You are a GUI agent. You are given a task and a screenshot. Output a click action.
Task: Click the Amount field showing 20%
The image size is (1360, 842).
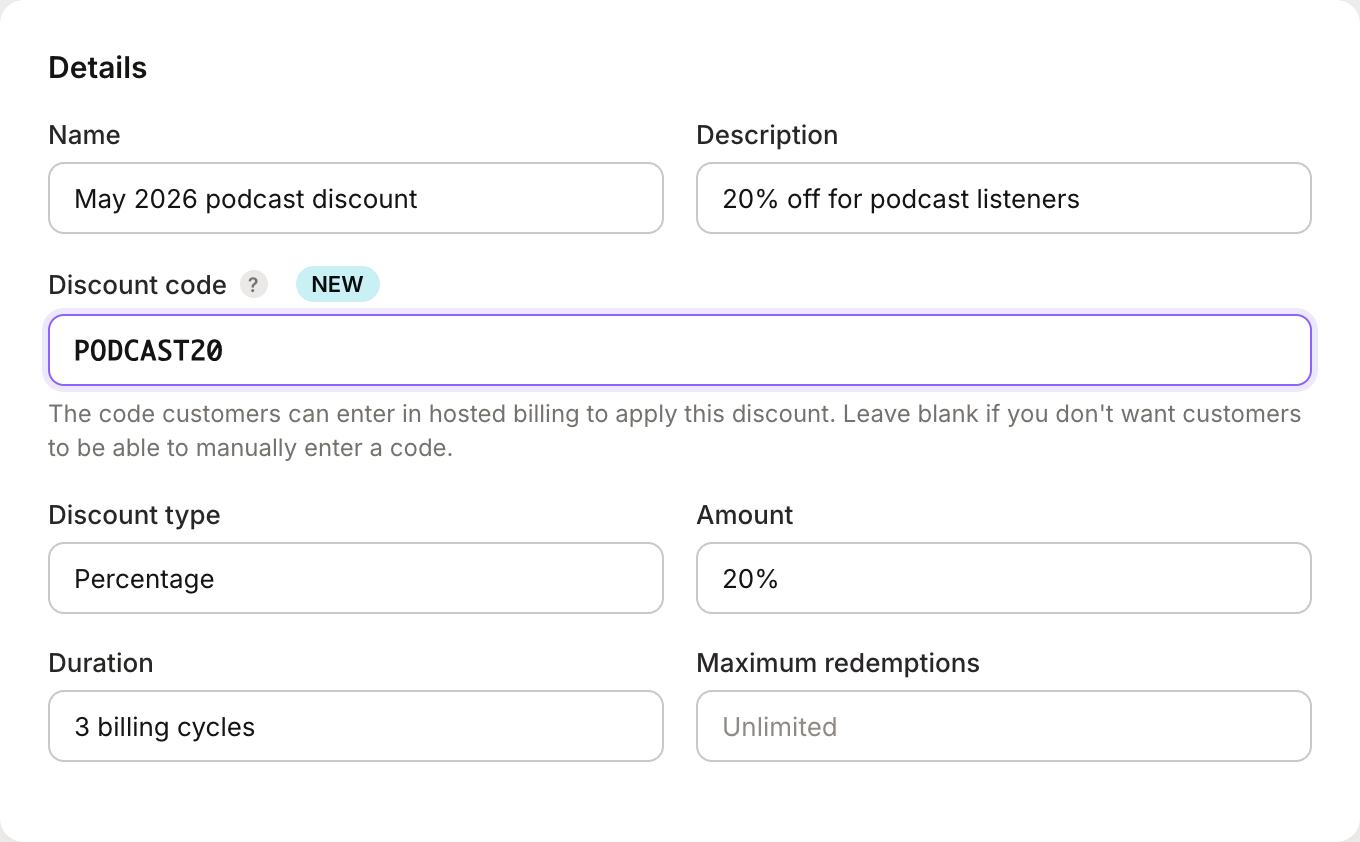pos(1003,578)
